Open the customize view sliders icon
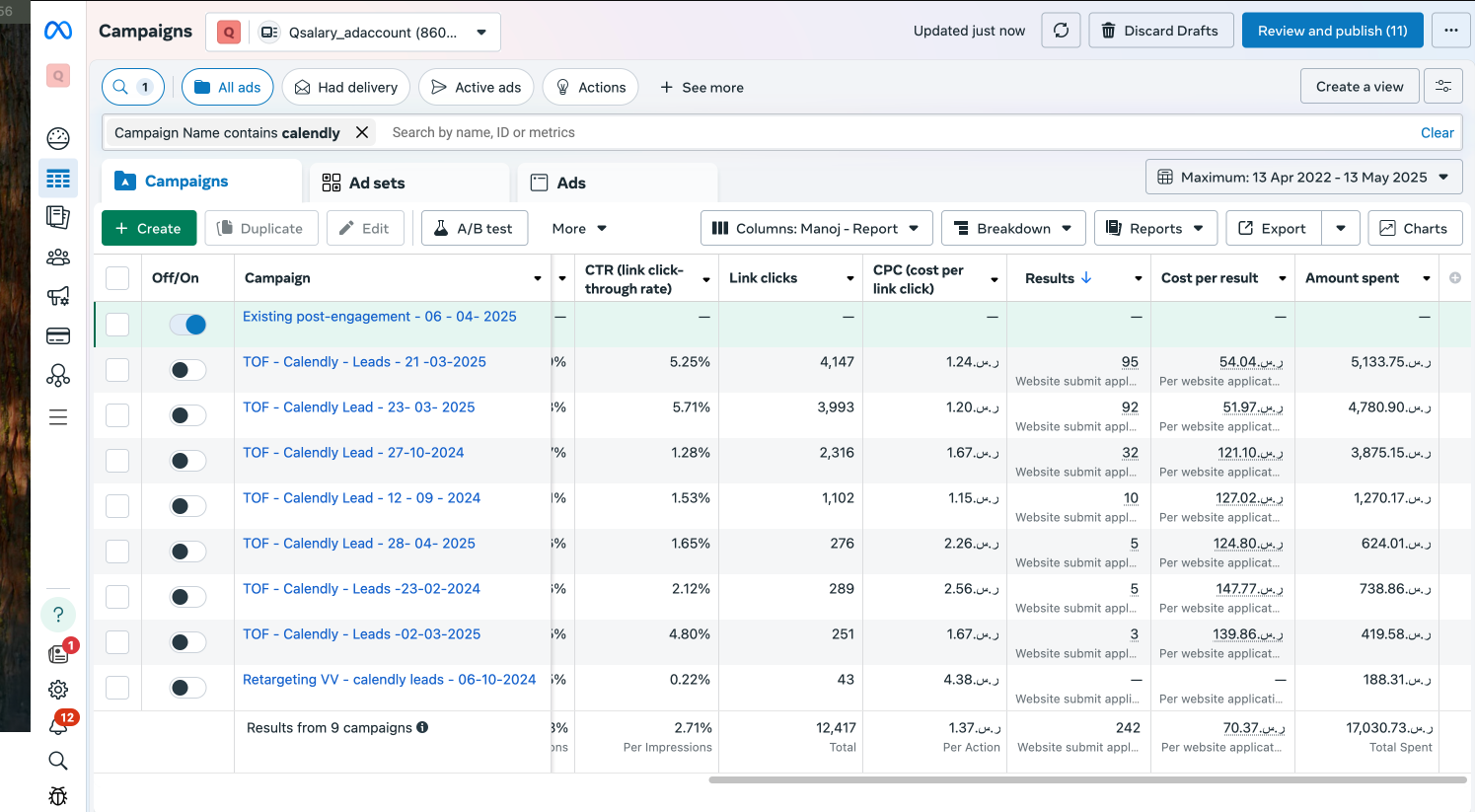Viewport: 1475px width, 812px height. tap(1443, 87)
